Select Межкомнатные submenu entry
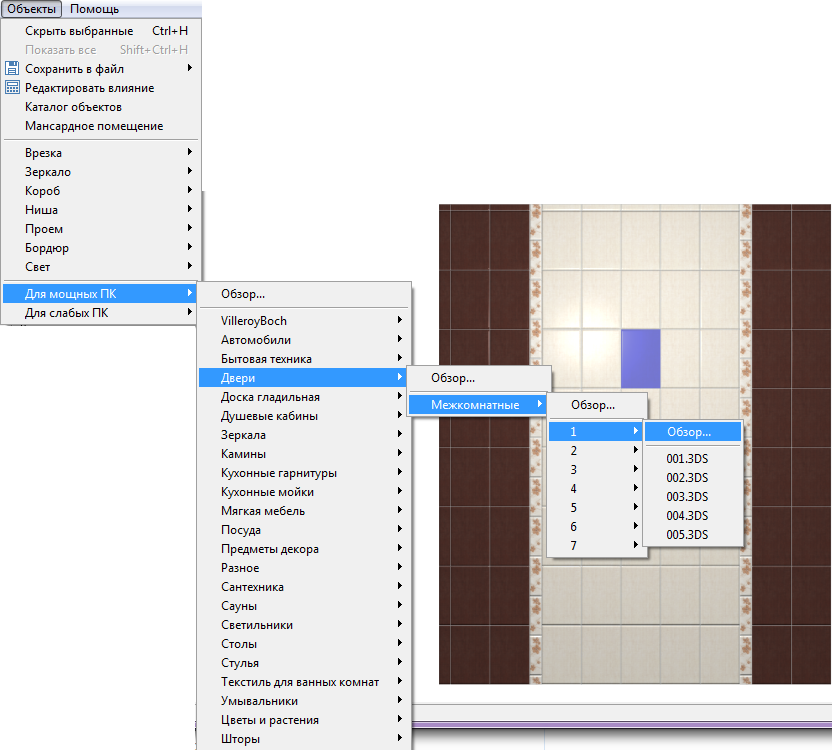 tap(477, 405)
